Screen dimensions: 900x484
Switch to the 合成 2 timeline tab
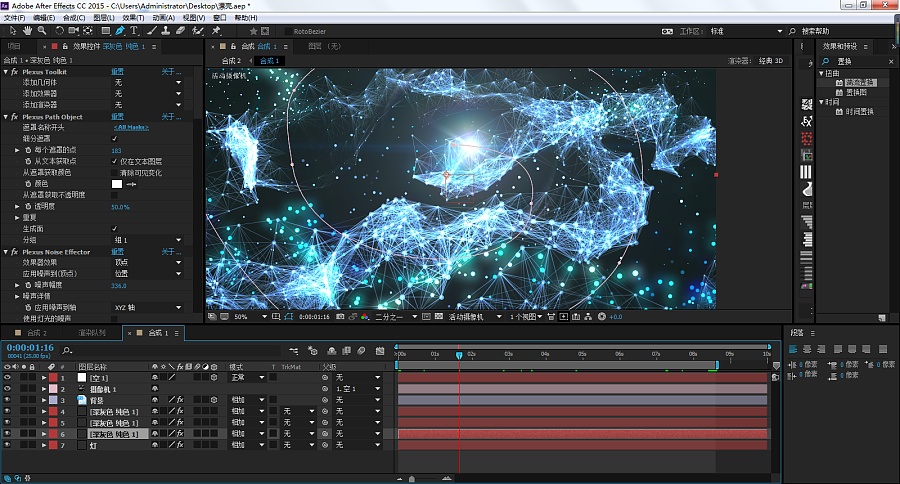36,333
